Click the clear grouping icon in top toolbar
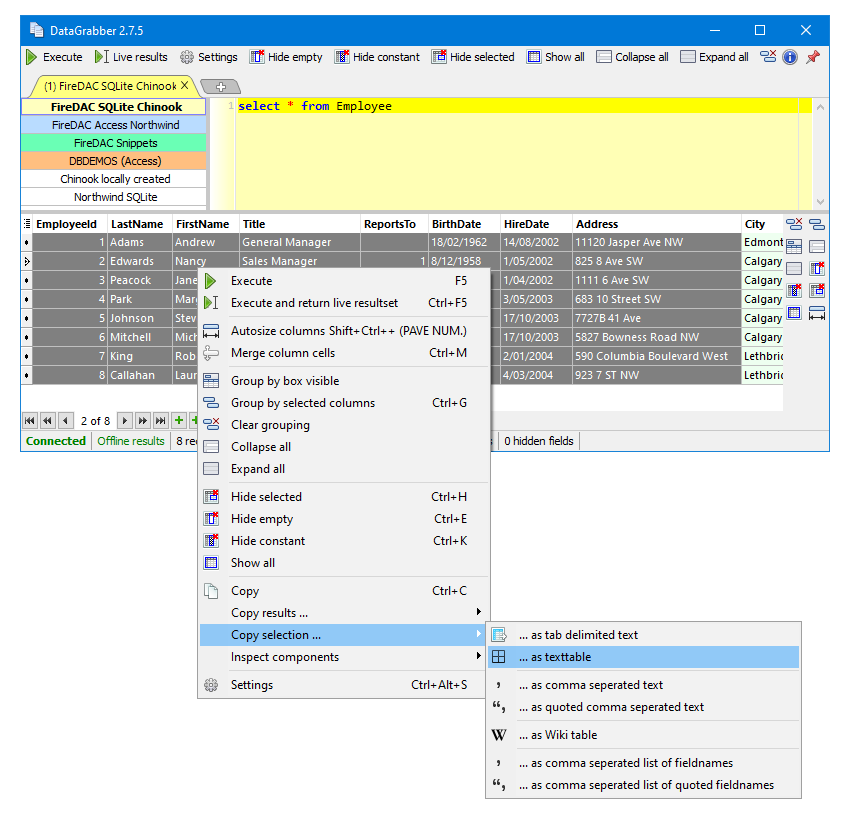845x819 pixels. pyautogui.click(x=768, y=57)
